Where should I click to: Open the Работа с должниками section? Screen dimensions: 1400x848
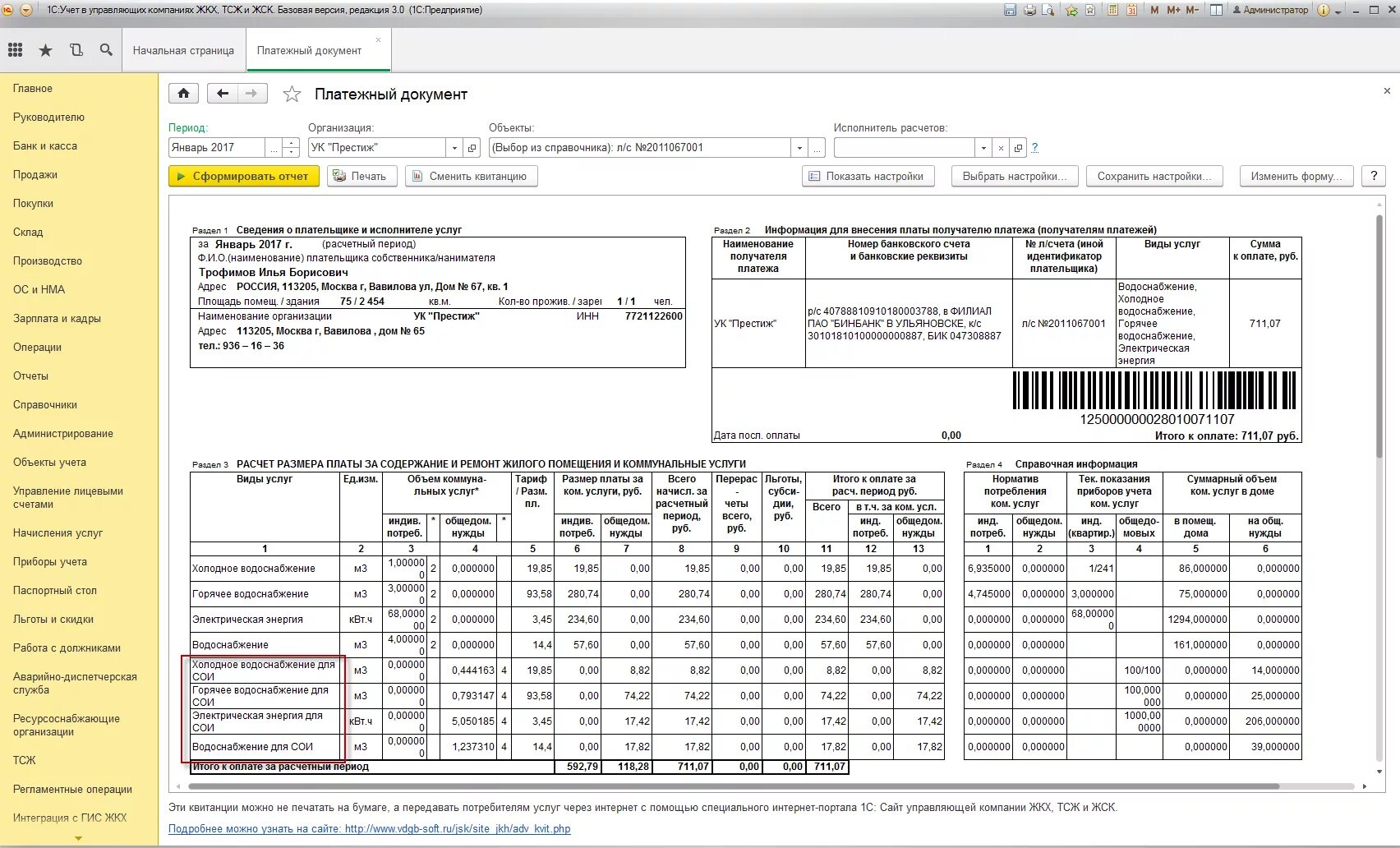point(67,648)
